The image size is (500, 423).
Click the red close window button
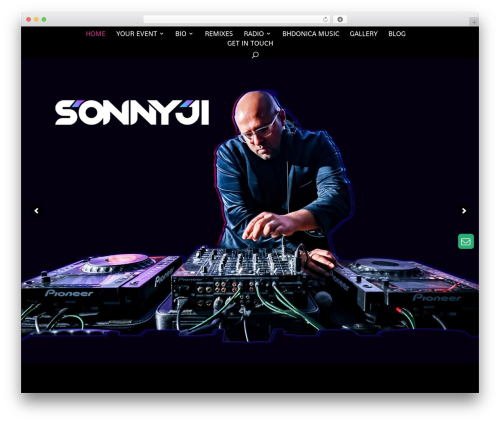coord(29,19)
